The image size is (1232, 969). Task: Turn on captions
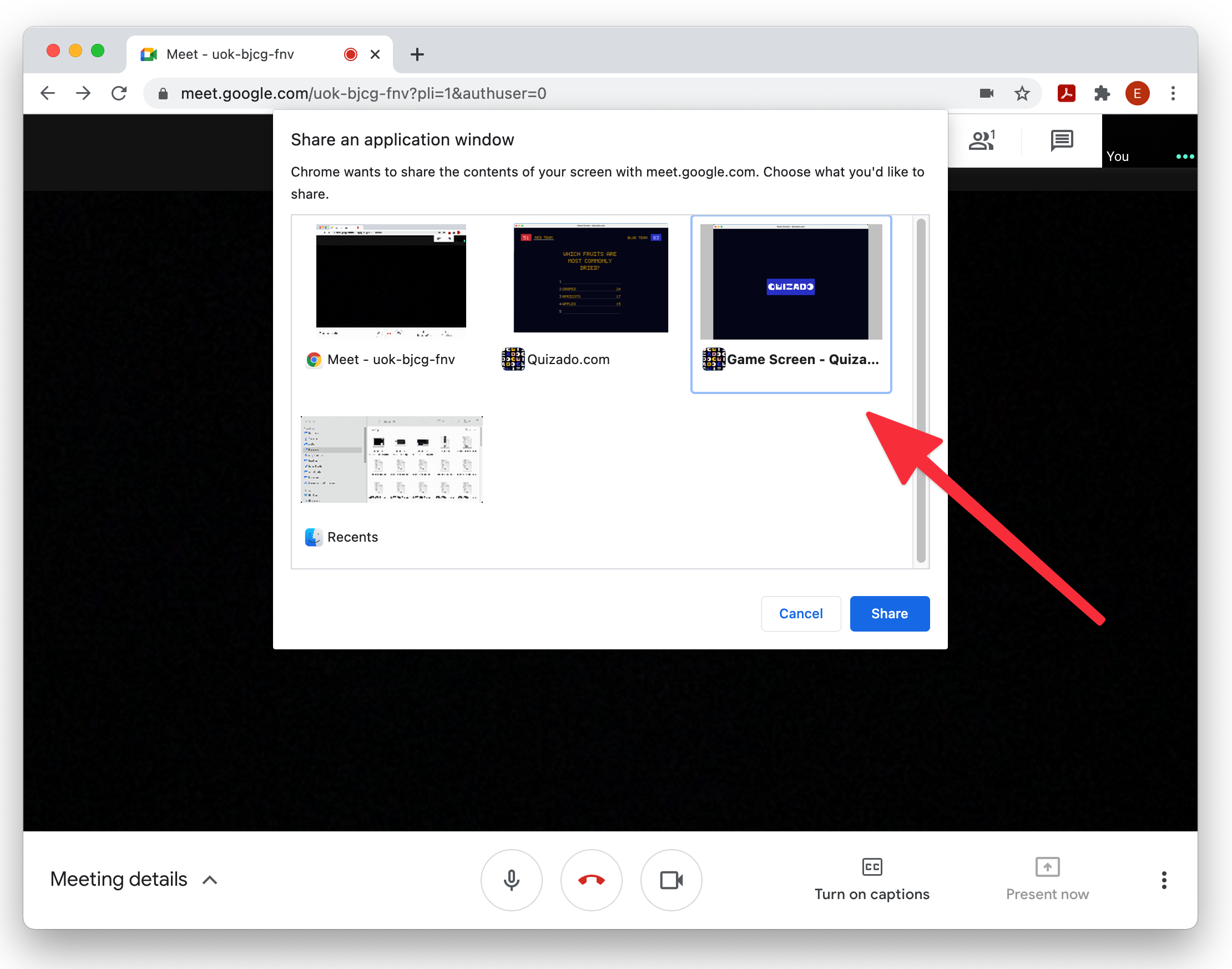pos(871,879)
